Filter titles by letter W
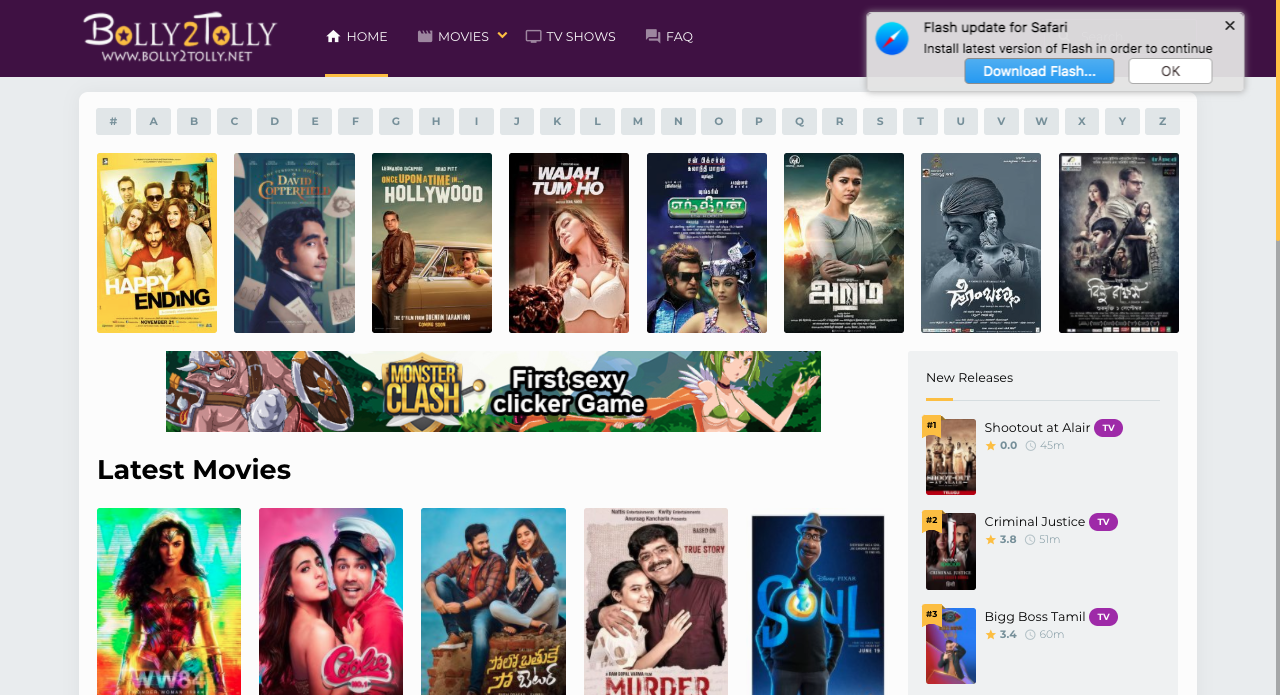Viewport: 1280px width, 695px height. 1041,121
